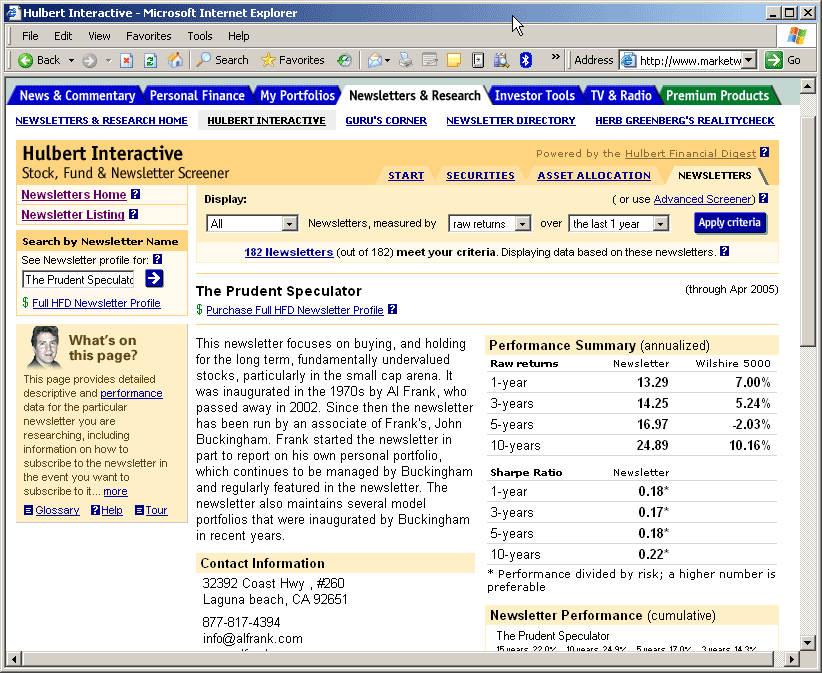This screenshot has width=822, height=673.
Task: Expand the 'raw returns' measure dropdown
Action: coord(521,224)
